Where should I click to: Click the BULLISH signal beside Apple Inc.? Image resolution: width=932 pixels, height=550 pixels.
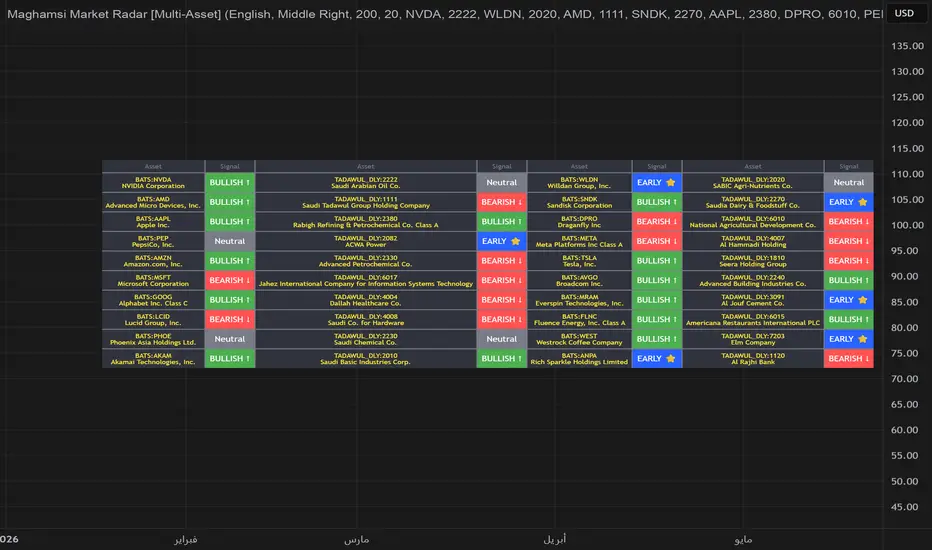[x=229, y=222]
